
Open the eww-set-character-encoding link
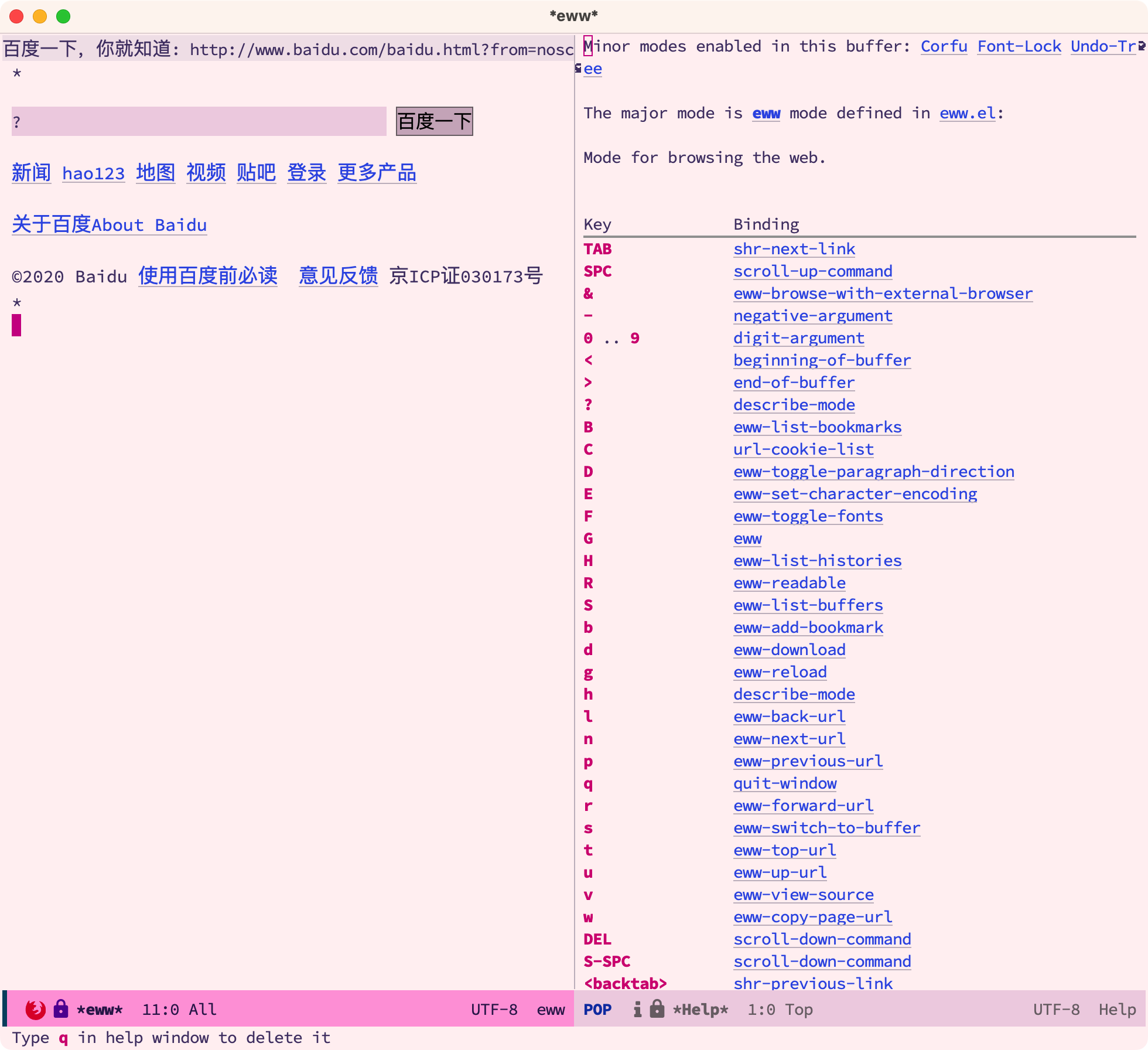point(856,494)
